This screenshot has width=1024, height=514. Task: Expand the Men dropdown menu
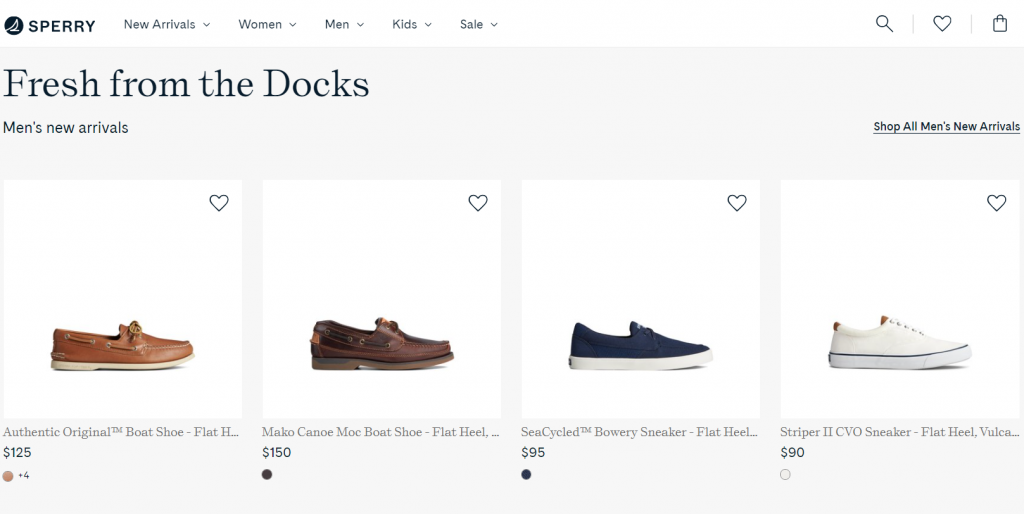[x=344, y=24]
